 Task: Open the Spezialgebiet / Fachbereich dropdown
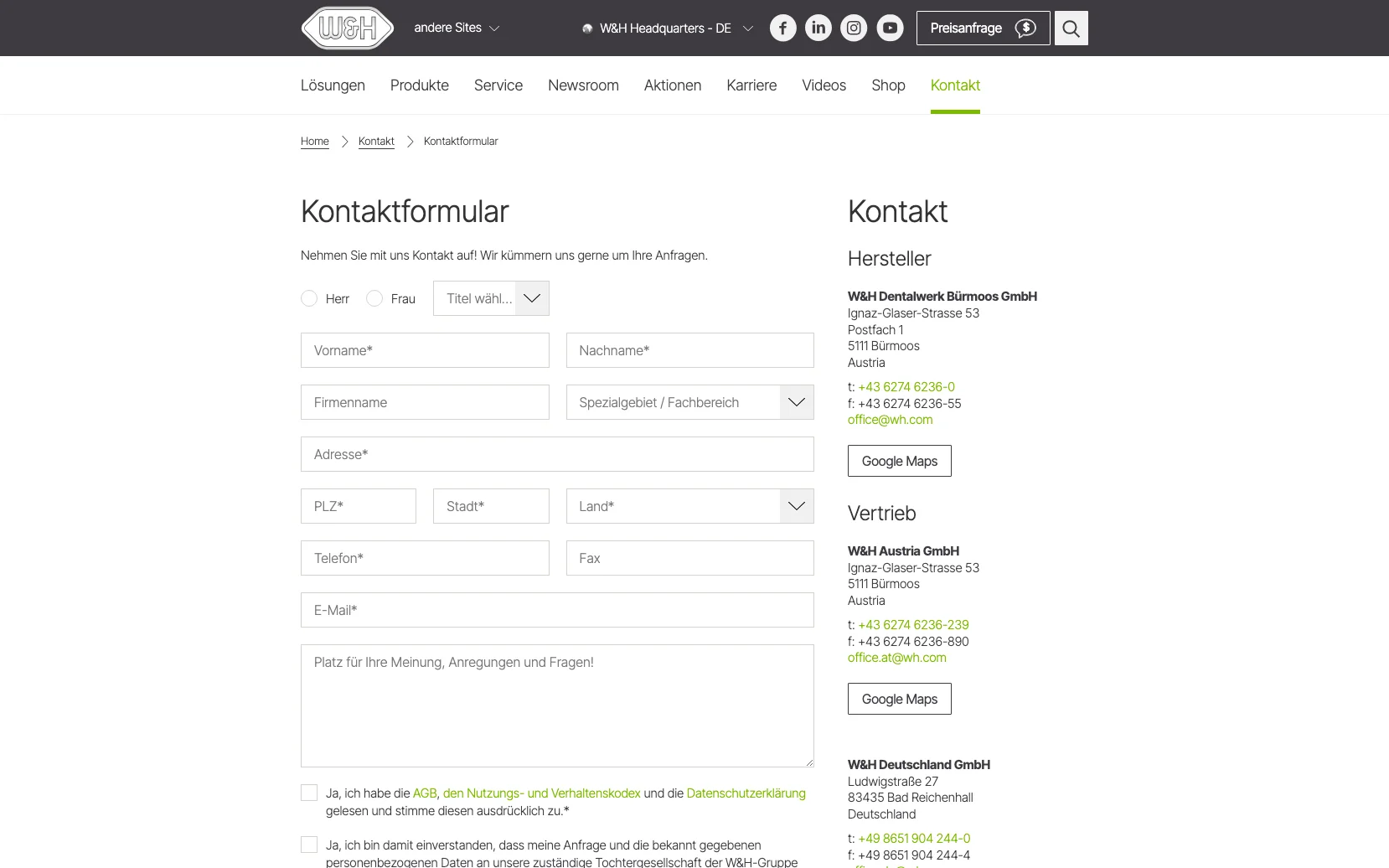pyautogui.click(x=690, y=402)
